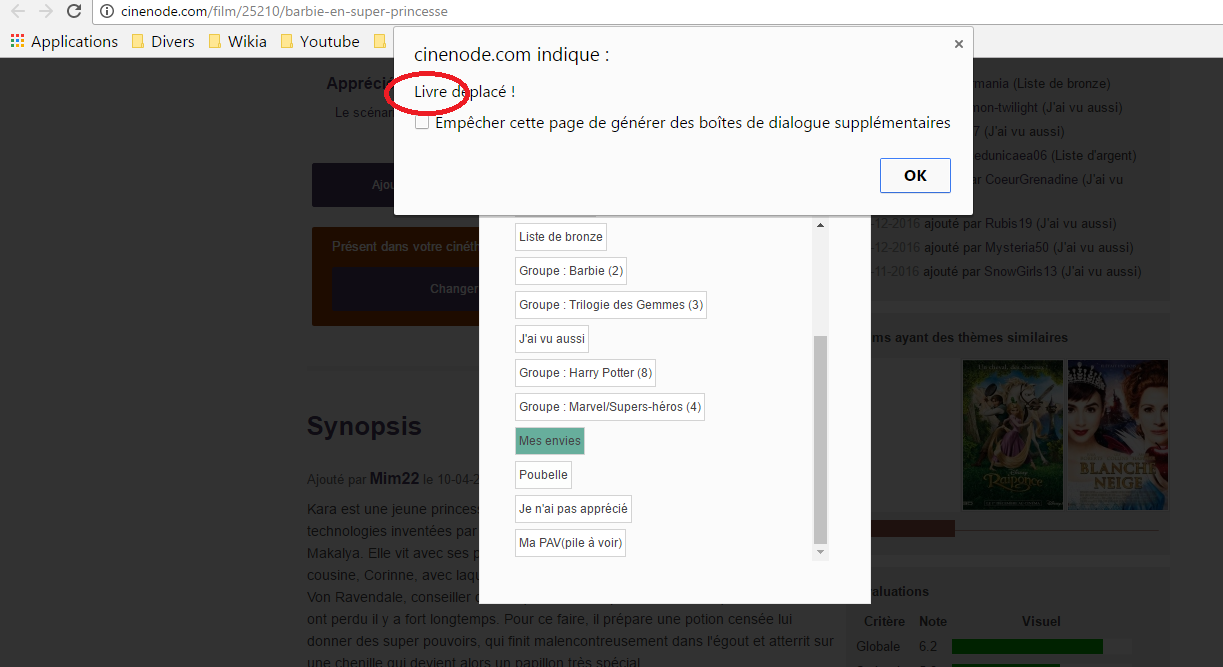Click the 'Livre déplacé !' alert message
Screen dimensions: 1223x667
pyautogui.click(x=465, y=92)
